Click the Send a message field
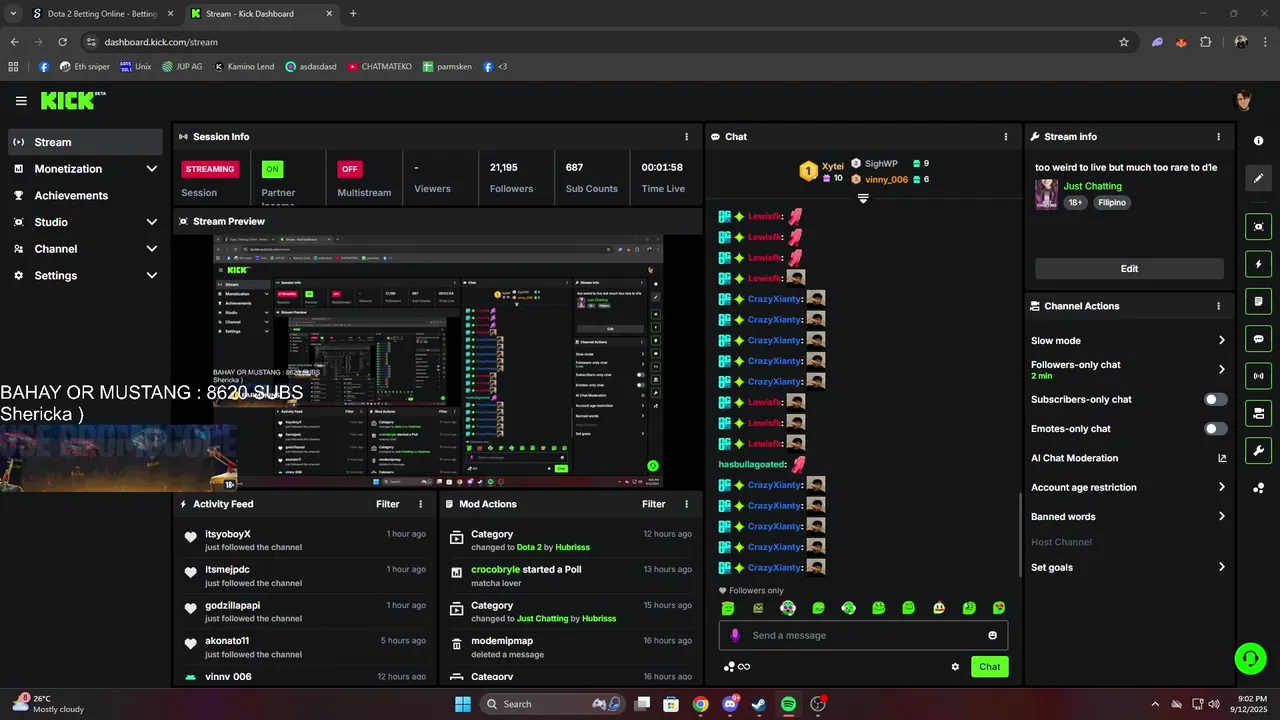The width and height of the screenshot is (1280, 720). 863,635
